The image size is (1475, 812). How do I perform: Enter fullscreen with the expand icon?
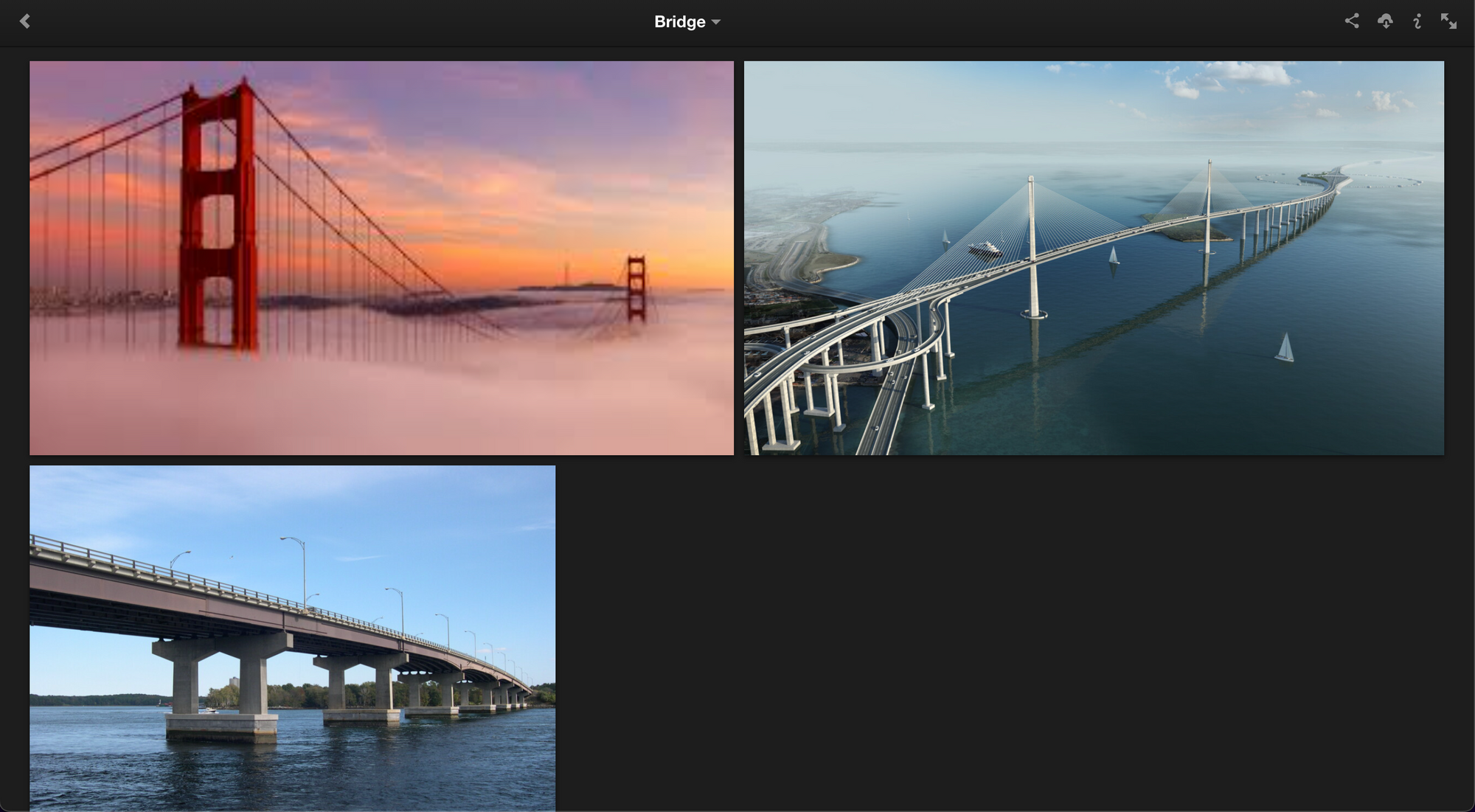(1448, 21)
